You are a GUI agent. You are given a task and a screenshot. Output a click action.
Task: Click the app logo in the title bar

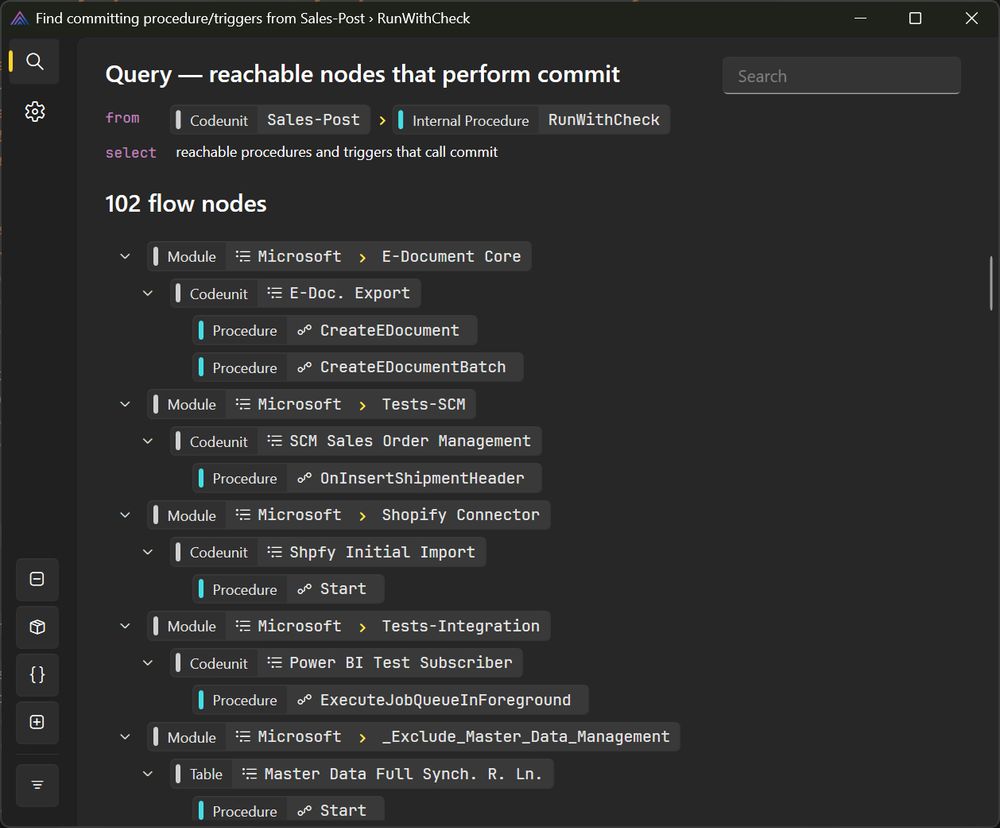(19, 18)
